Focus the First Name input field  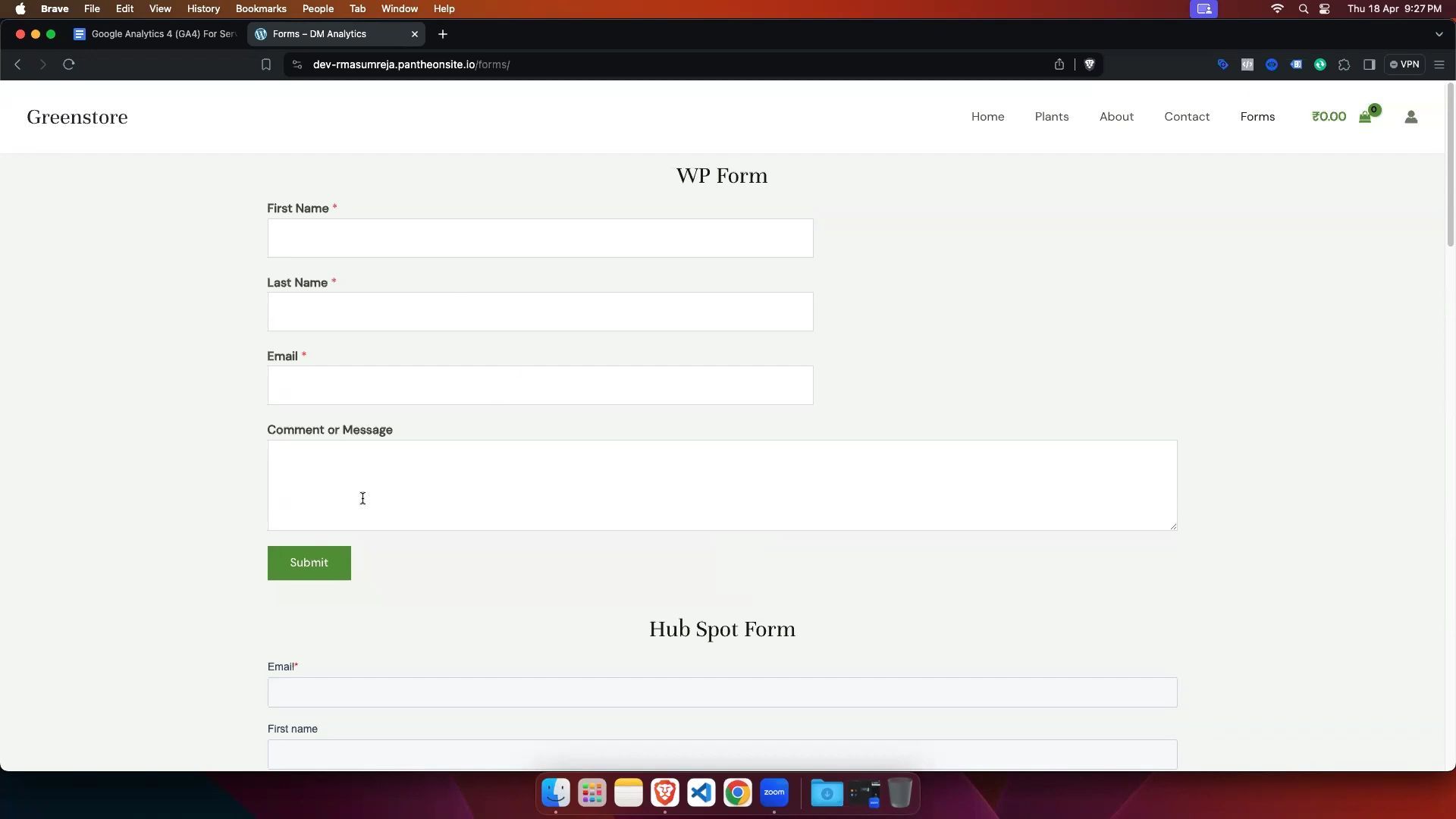tap(540, 238)
